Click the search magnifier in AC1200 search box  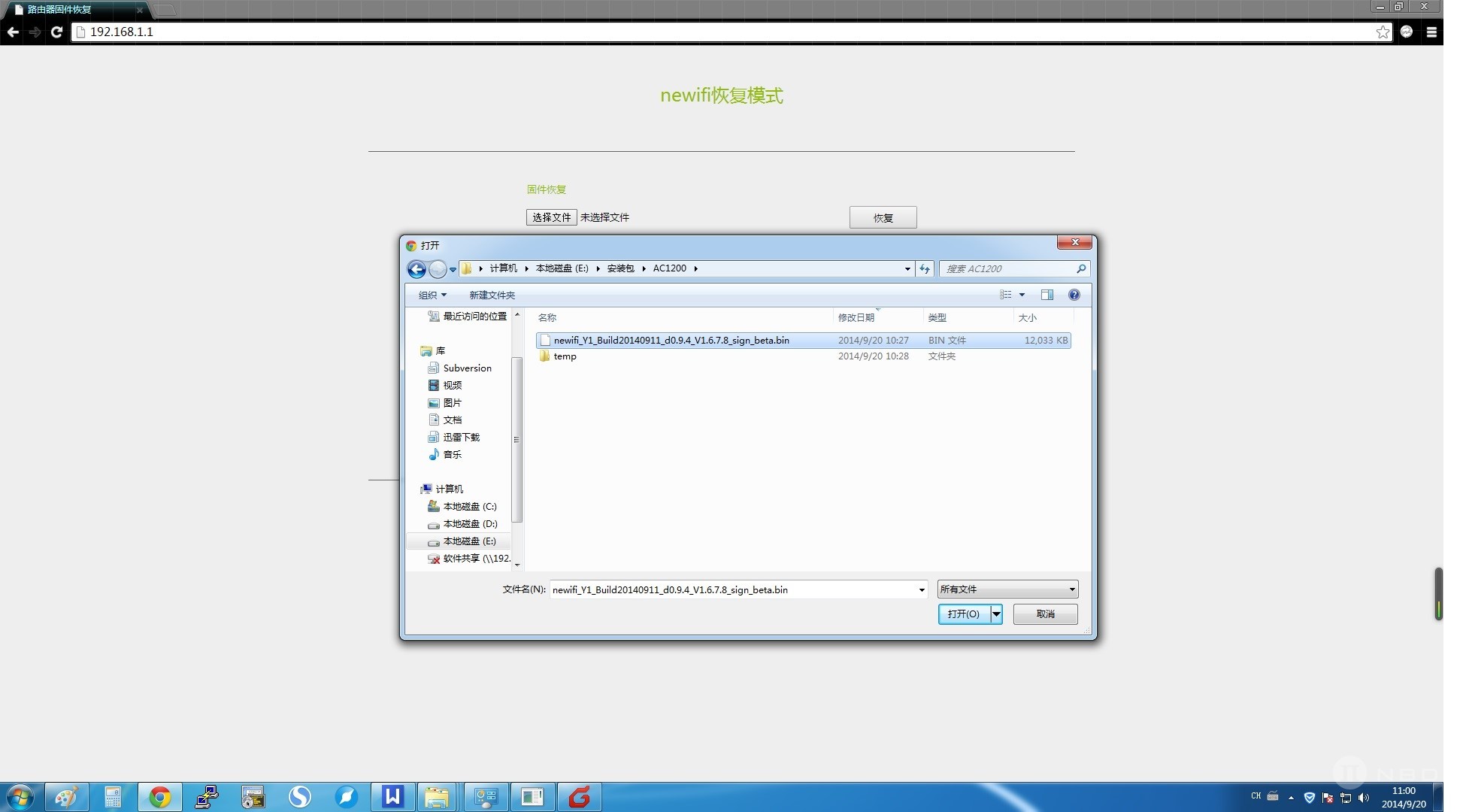click(x=1081, y=268)
